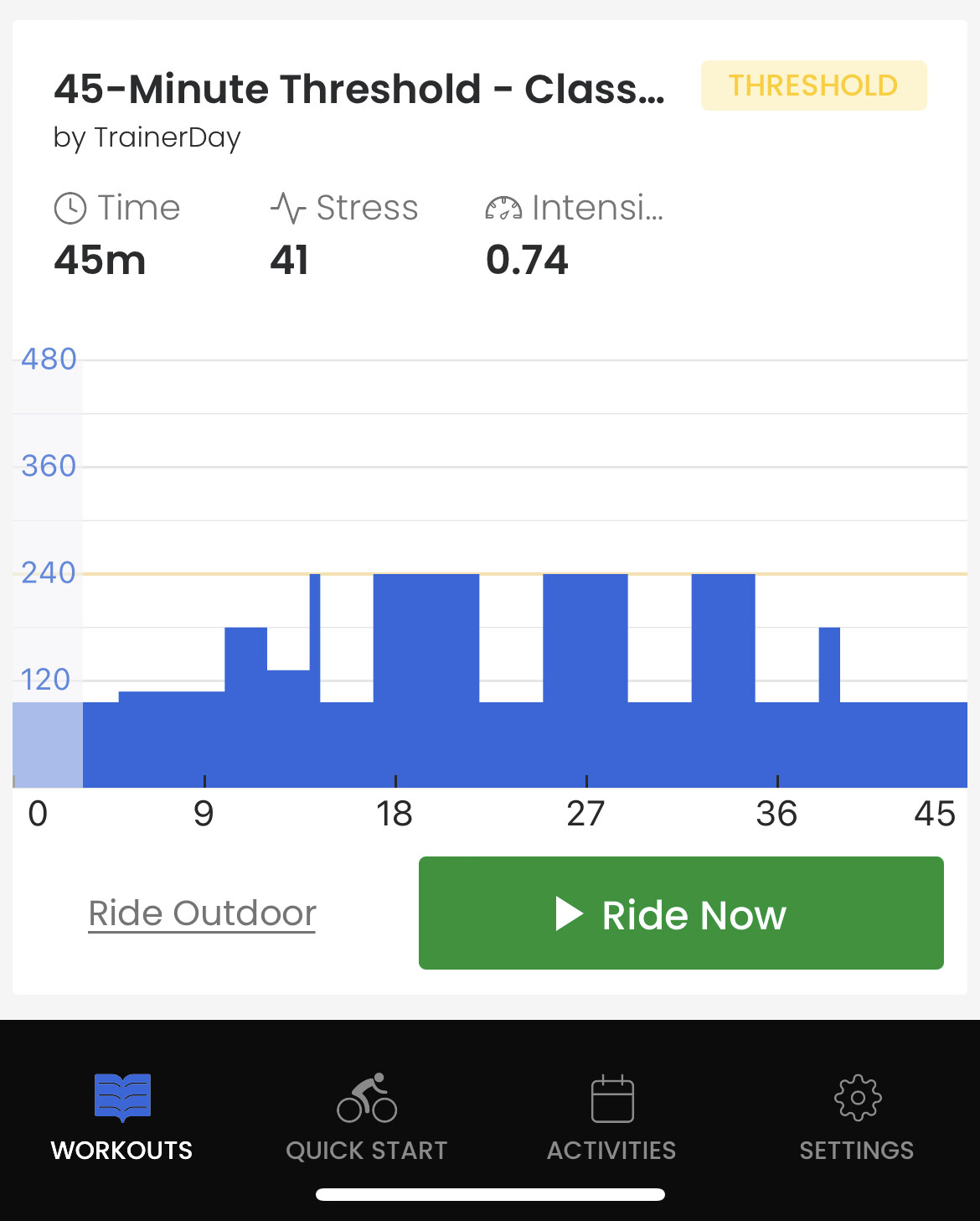
Task: Open the Settings gear icon
Action: coord(858,1097)
